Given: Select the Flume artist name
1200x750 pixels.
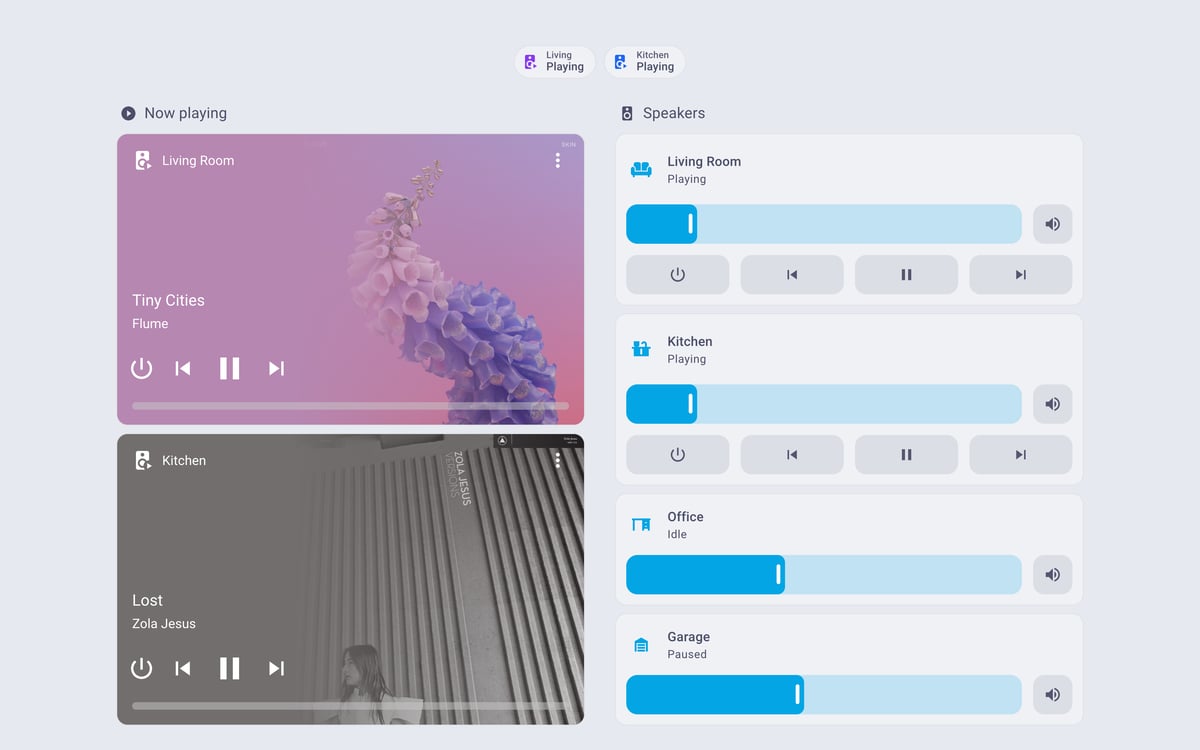Looking at the screenshot, I should click(x=150, y=324).
